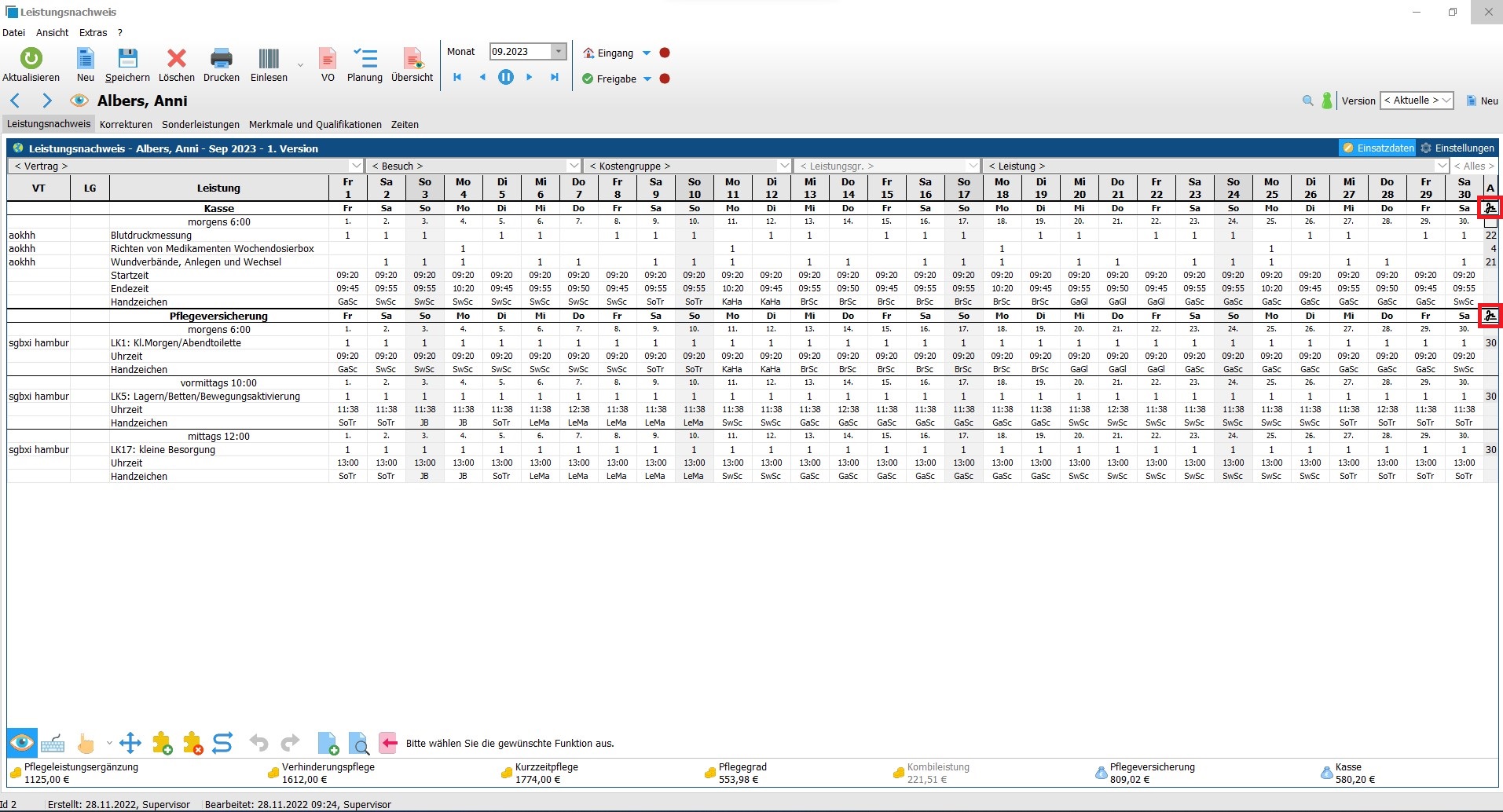Click the green person figure icon
The width and height of the screenshot is (1503, 812).
pyautogui.click(x=1327, y=101)
